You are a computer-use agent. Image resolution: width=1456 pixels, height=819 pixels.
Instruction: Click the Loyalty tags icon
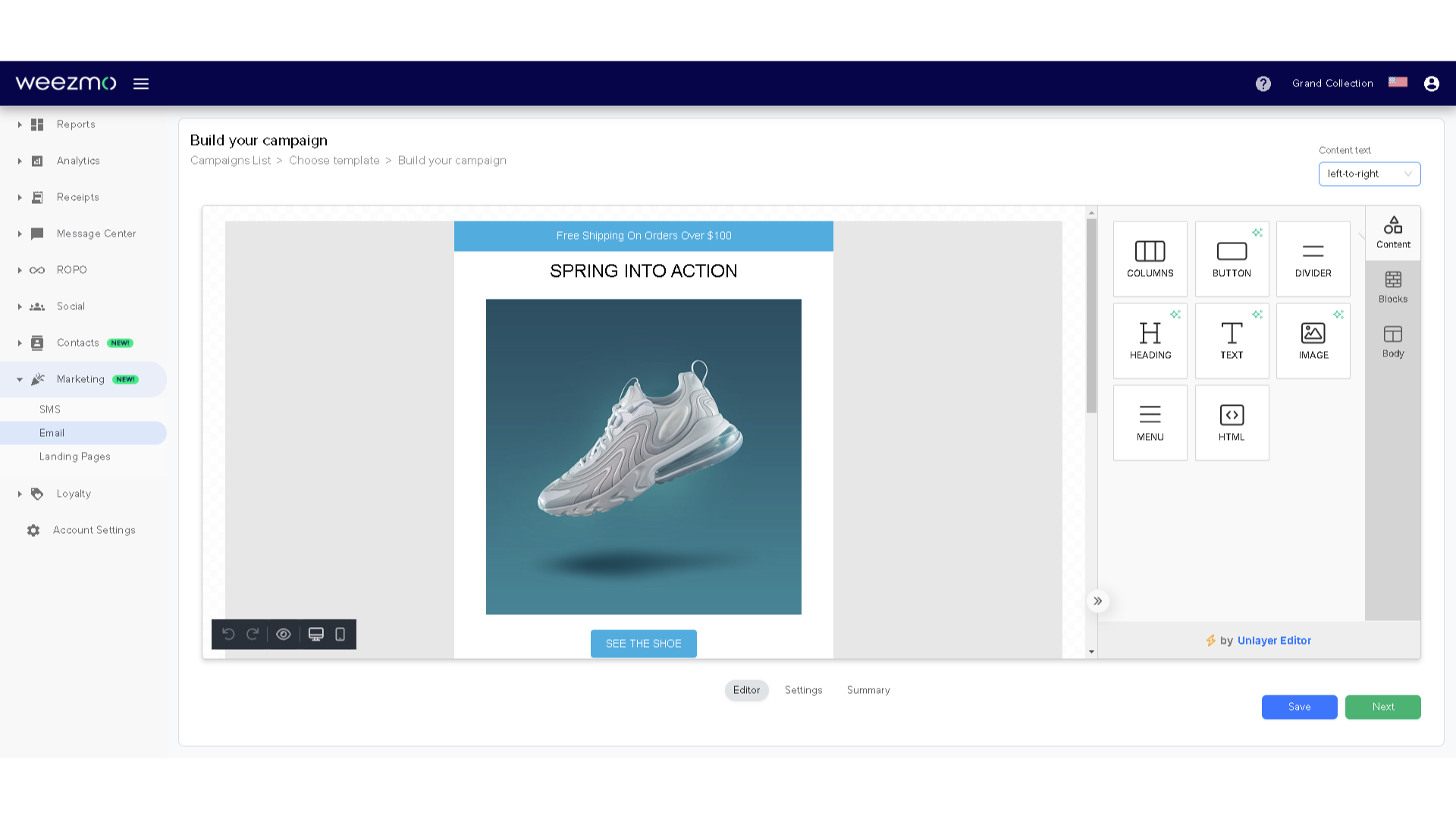pos(37,494)
